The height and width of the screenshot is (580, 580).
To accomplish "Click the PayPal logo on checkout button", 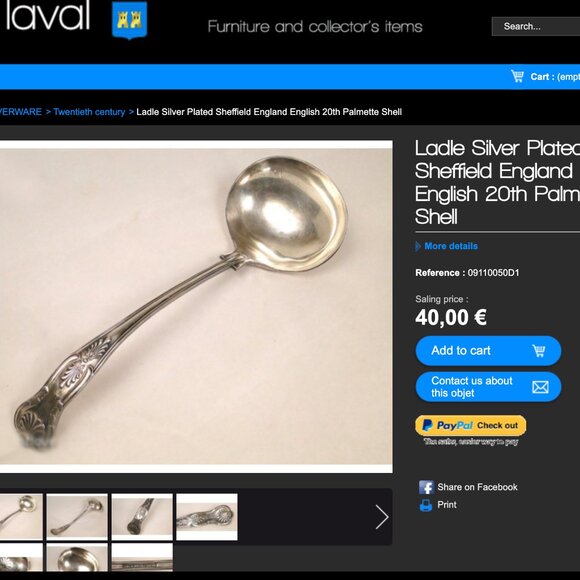I will 448,425.
